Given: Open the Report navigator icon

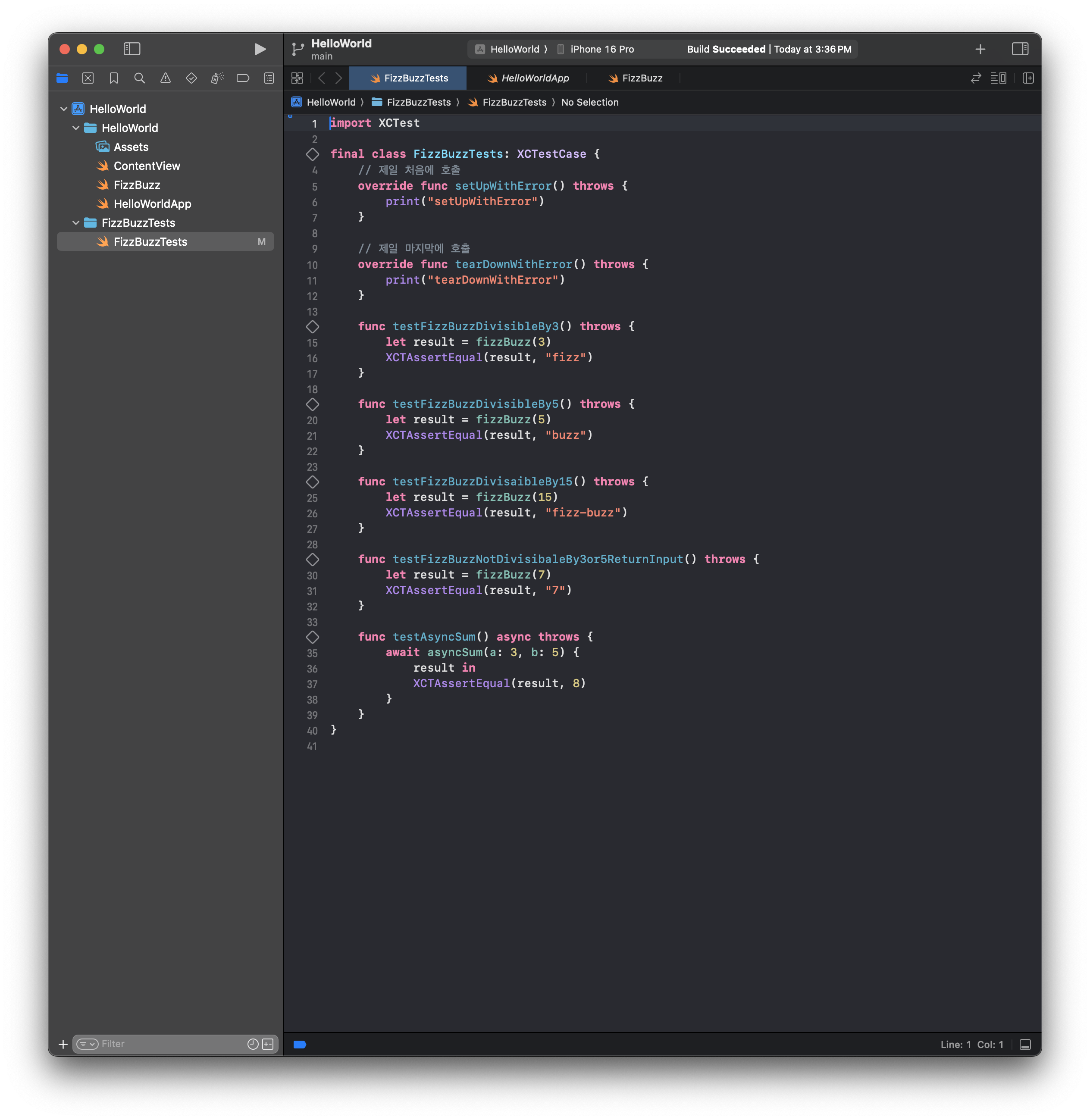Looking at the screenshot, I should coord(269,78).
